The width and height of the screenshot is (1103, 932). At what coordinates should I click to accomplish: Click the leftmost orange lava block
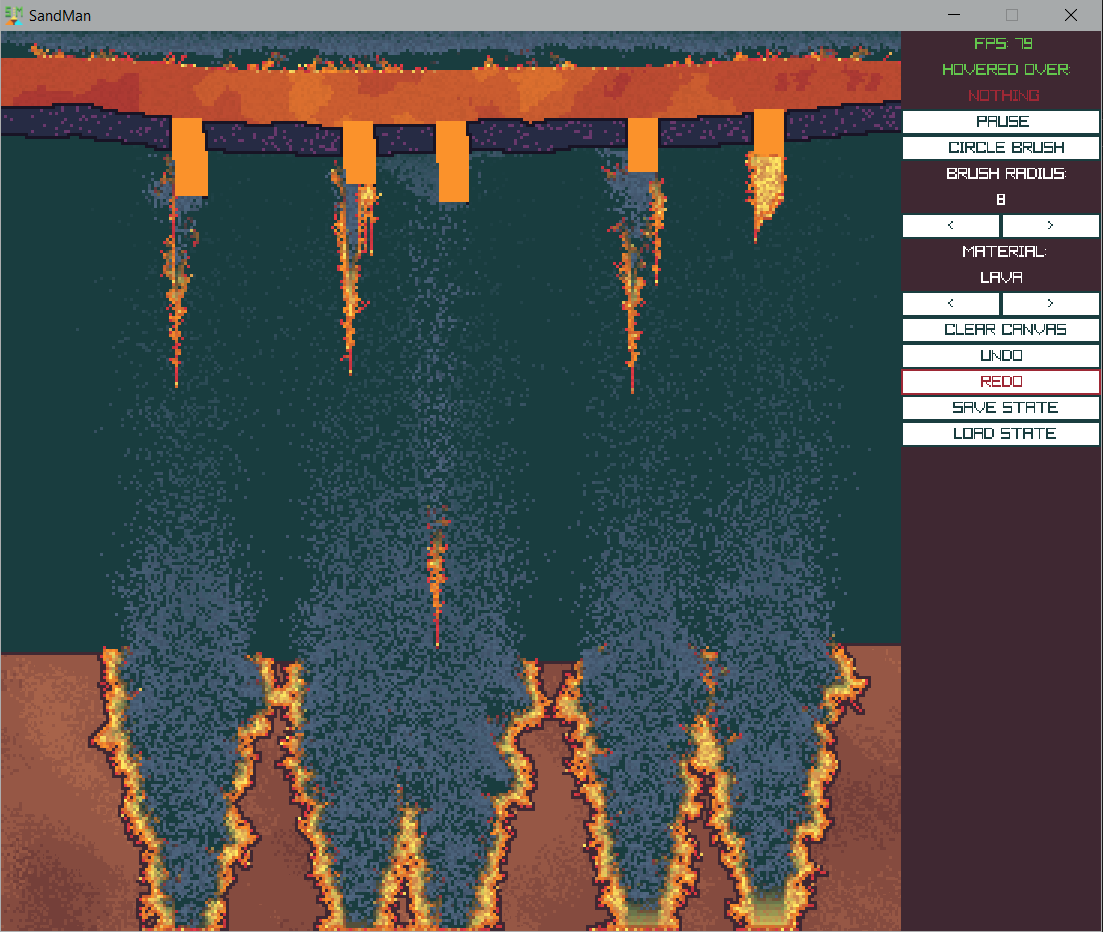pos(189,157)
